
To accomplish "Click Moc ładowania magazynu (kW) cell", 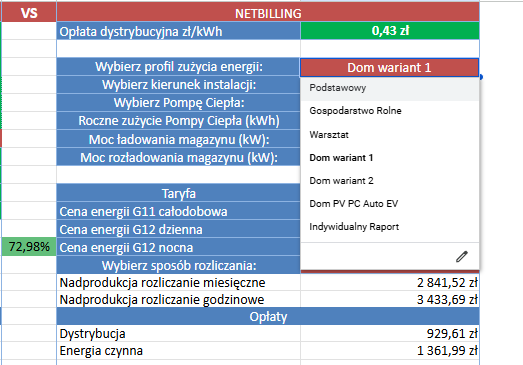I will click(x=178, y=139).
